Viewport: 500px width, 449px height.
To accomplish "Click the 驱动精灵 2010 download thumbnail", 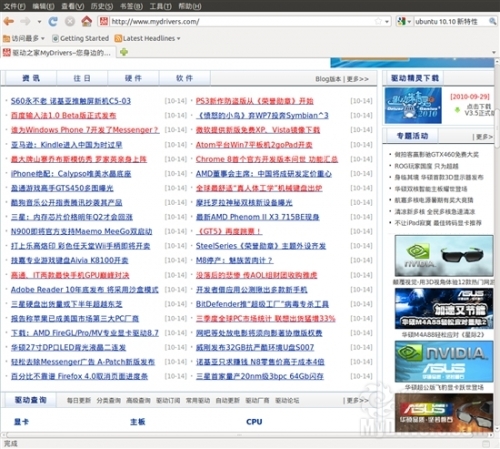I will 413,106.
